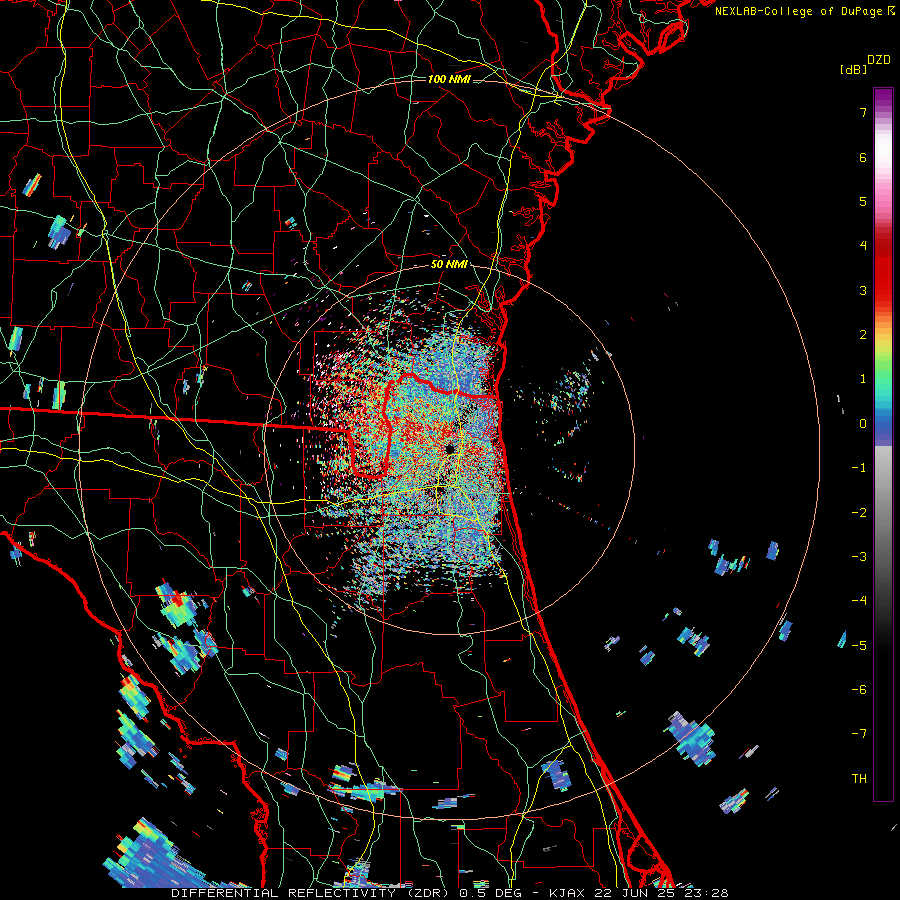Click the 'TH' label at the color scale bottom

(859, 778)
